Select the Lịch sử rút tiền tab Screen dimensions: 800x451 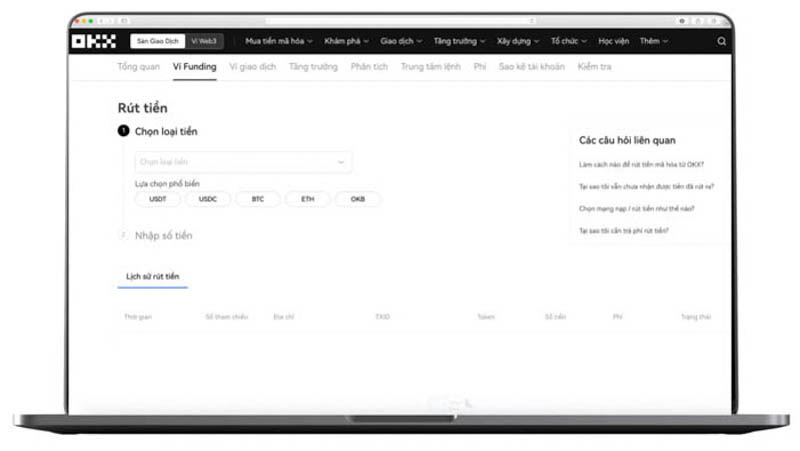click(153, 277)
